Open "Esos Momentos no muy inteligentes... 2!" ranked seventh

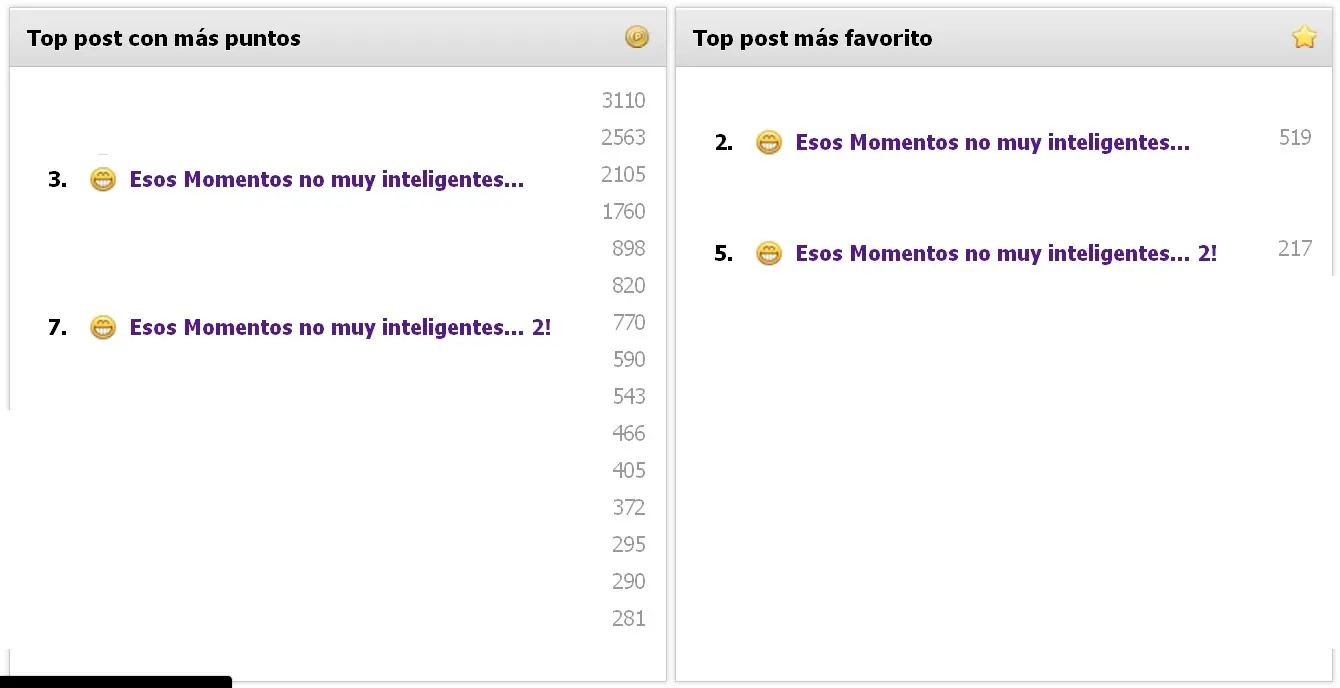pyautogui.click(x=340, y=327)
